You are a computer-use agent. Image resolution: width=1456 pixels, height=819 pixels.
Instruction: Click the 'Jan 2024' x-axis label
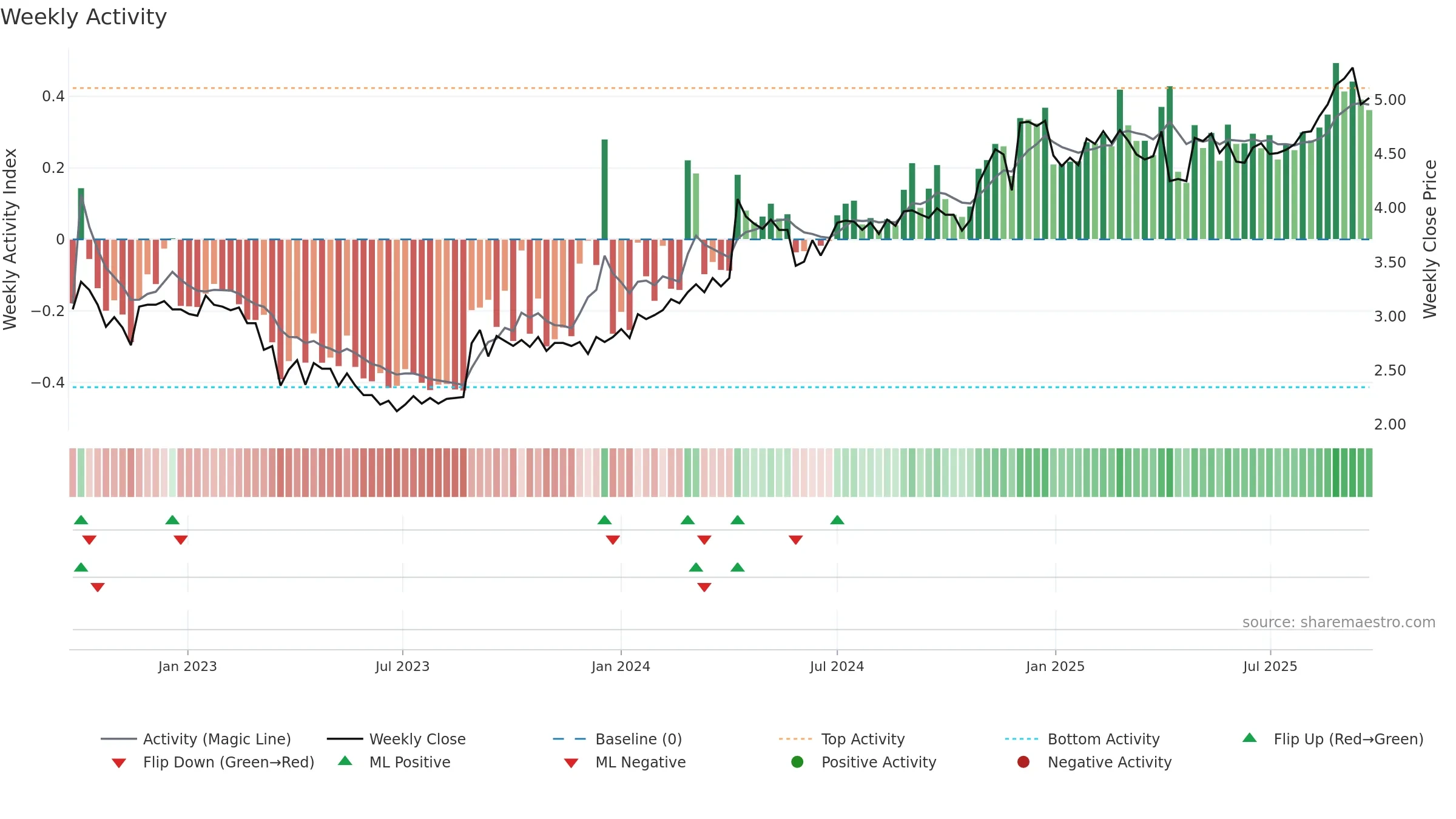coord(621,666)
